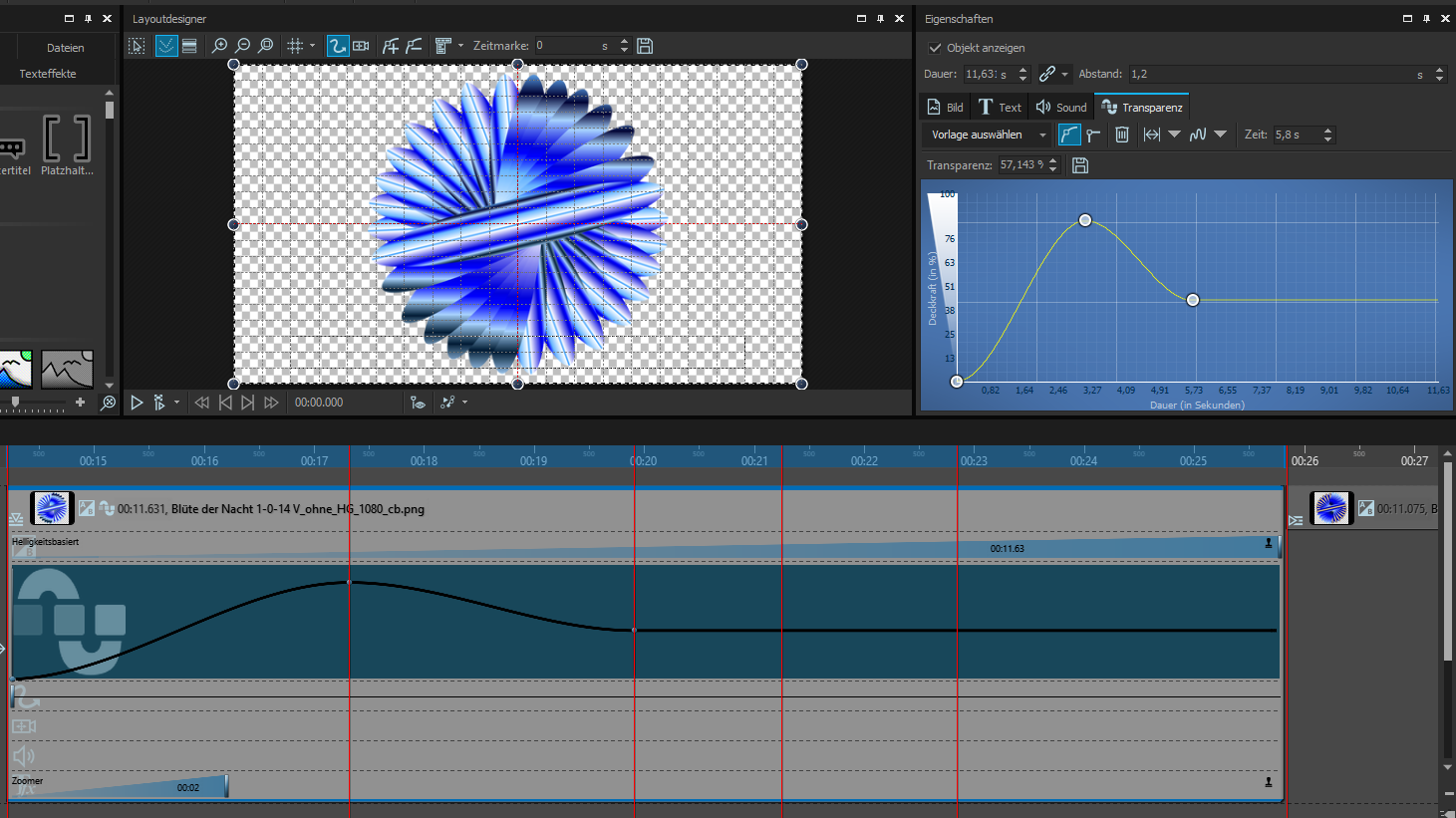Click the zoom out magnifier in Layoutdesigner
Image resolution: width=1456 pixels, height=818 pixels.
pyautogui.click(x=242, y=46)
